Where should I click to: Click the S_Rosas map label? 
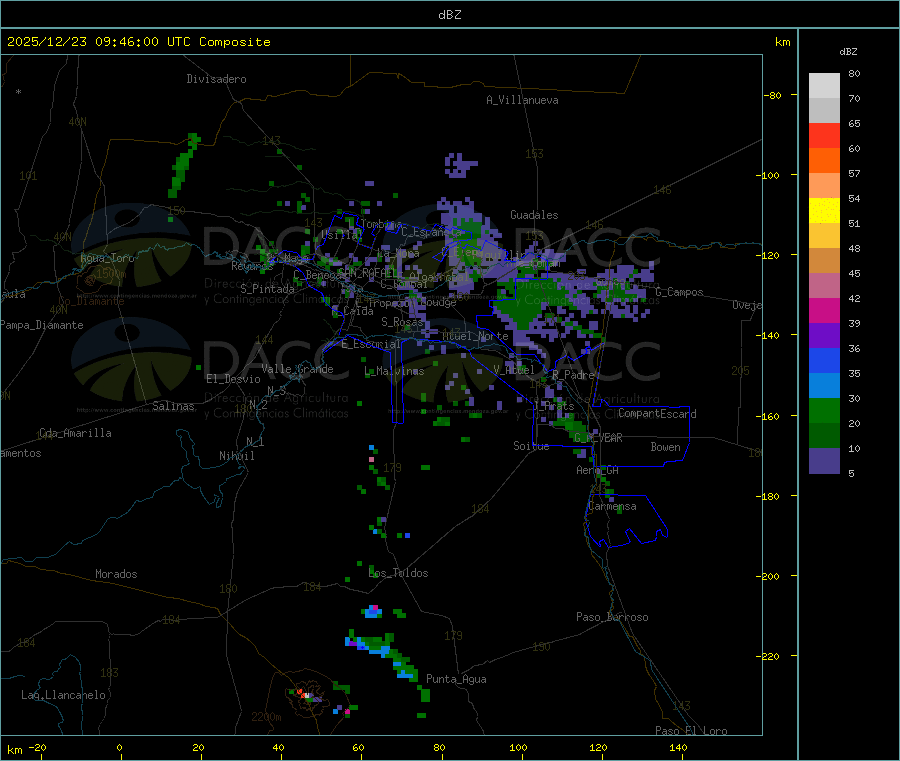(402, 322)
